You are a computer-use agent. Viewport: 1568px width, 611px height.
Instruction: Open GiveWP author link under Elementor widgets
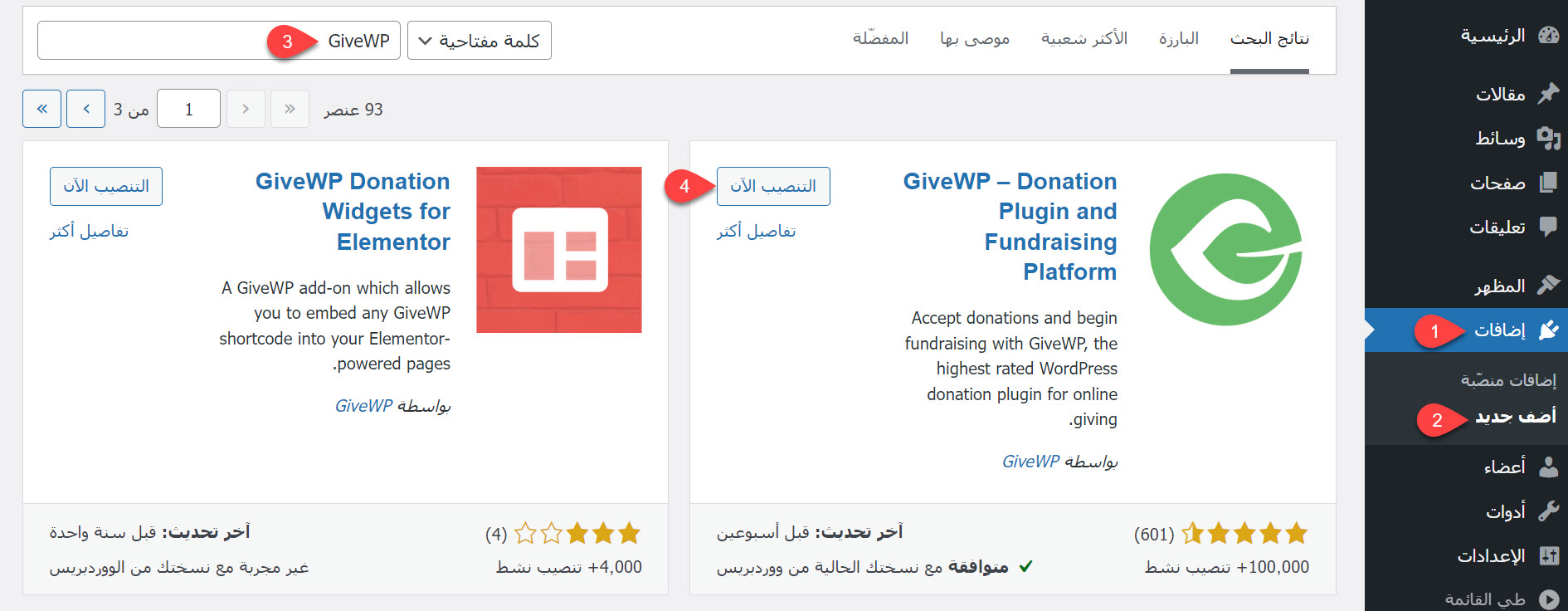click(x=363, y=406)
